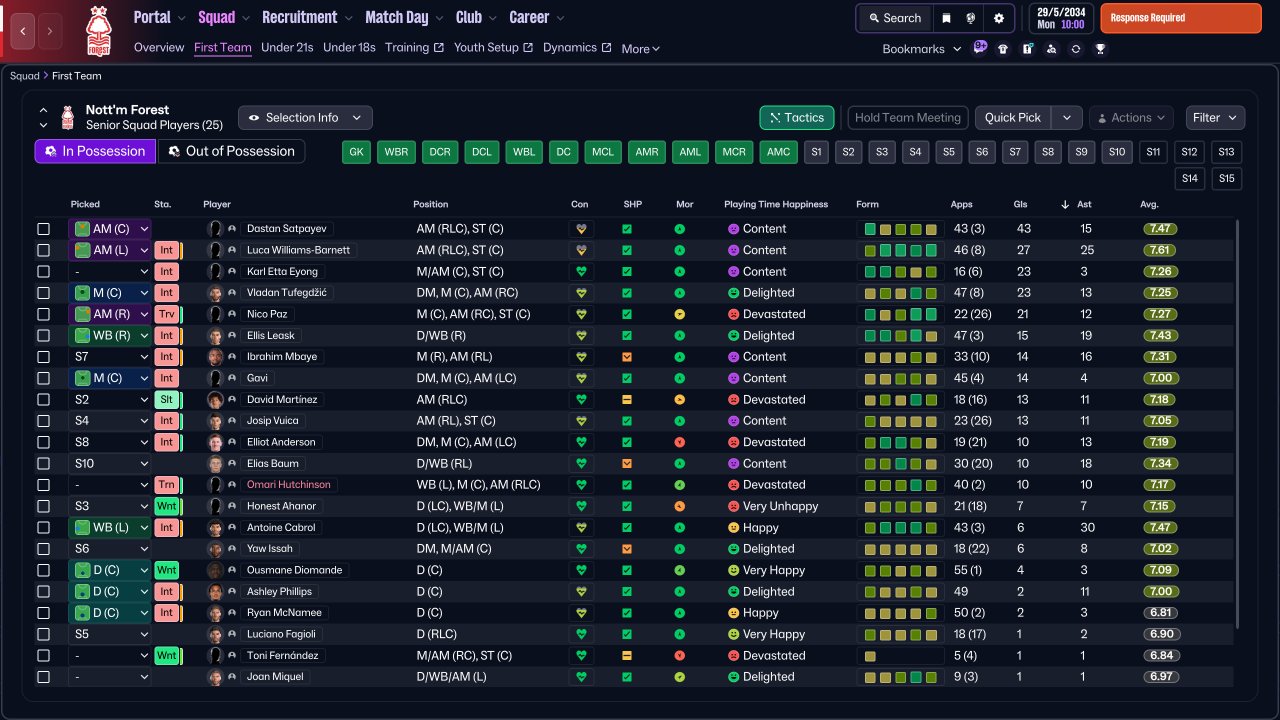Image resolution: width=1280 pixels, height=720 pixels.
Task: Click the Wnt status badge for Ousmane Diomande
Action: click(167, 570)
